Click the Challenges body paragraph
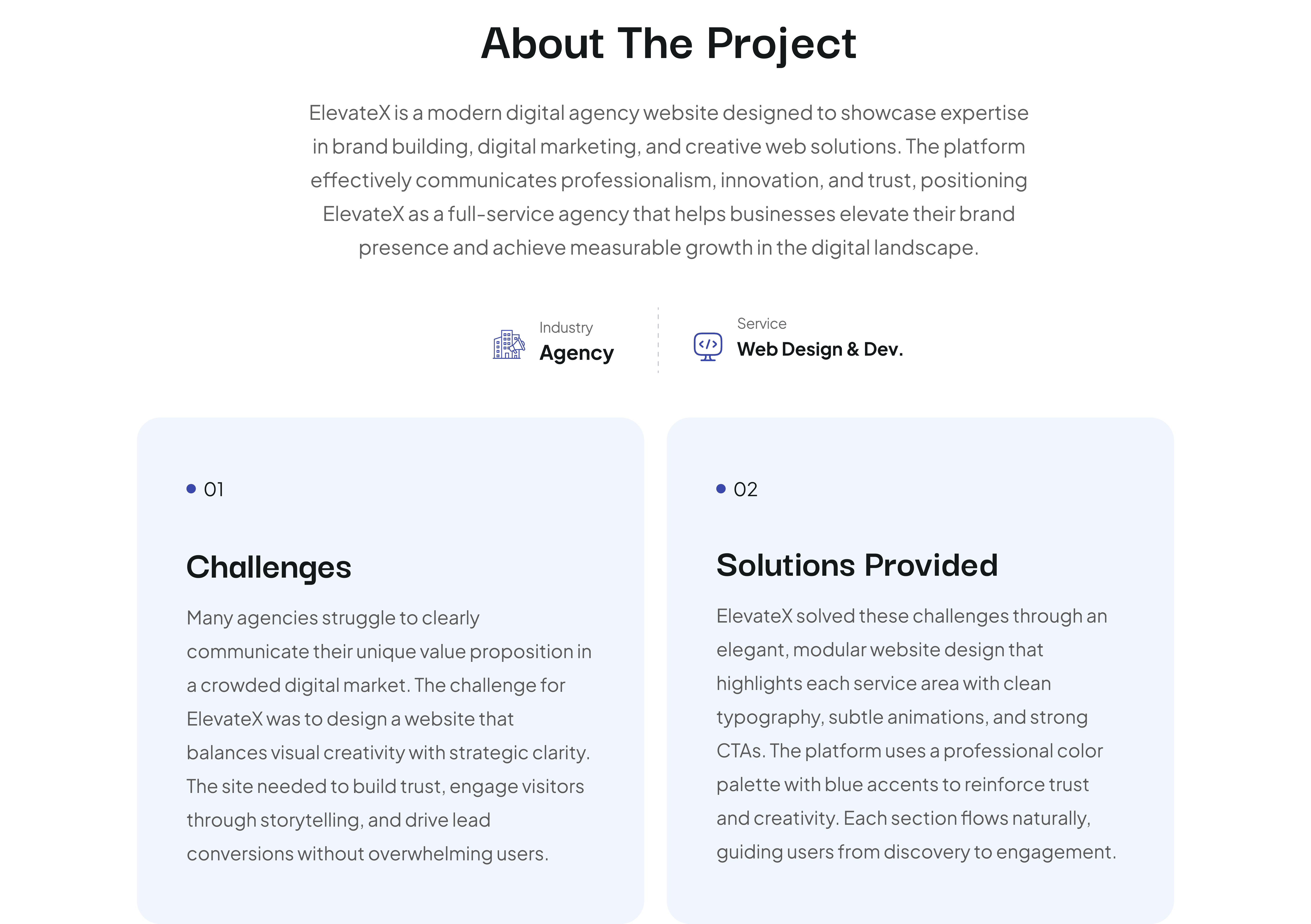Viewport: 1311px width, 924px height. (x=388, y=736)
